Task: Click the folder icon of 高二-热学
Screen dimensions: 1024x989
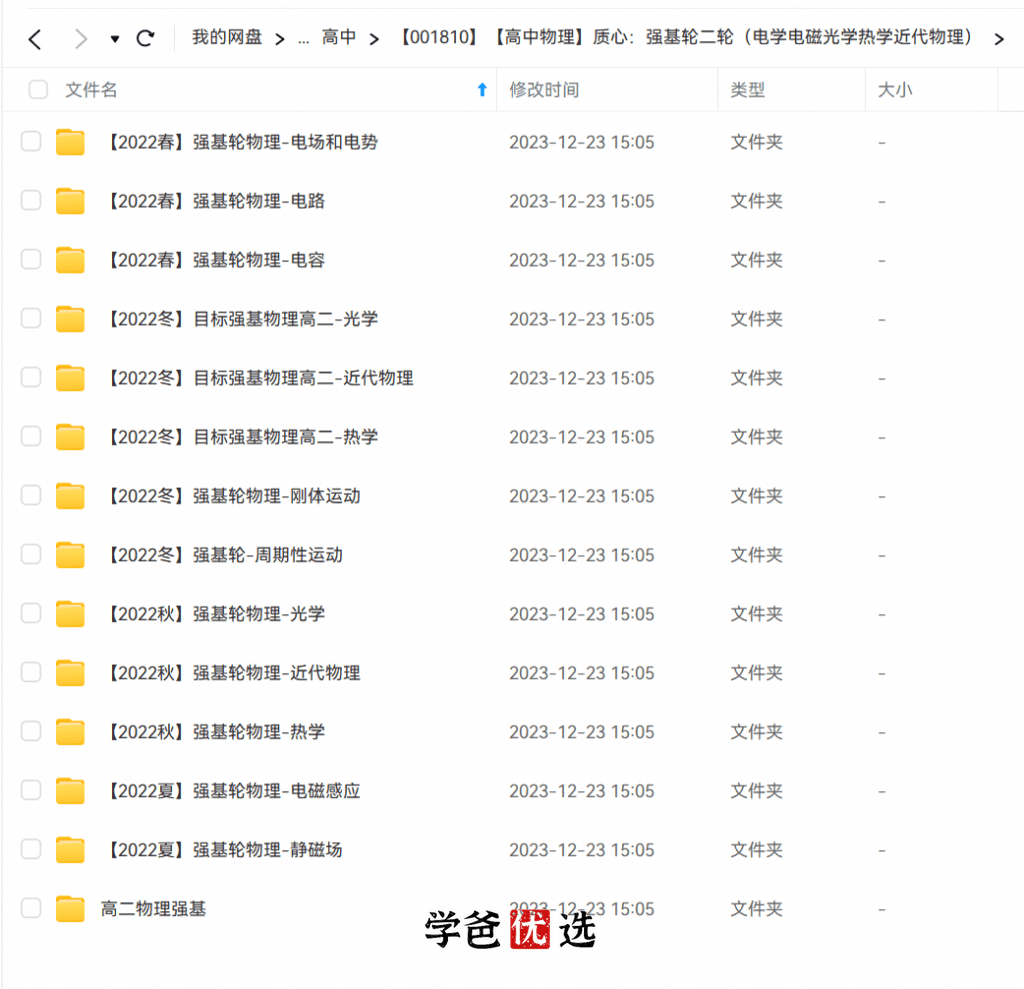Action: point(70,436)
